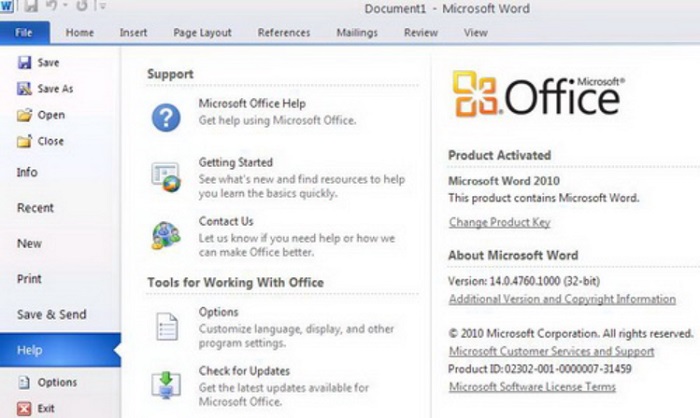The image size is (700, 418).
Task: Open the Quick Access Toolbar customize dropdown
Action: click(x=102, y=6)
